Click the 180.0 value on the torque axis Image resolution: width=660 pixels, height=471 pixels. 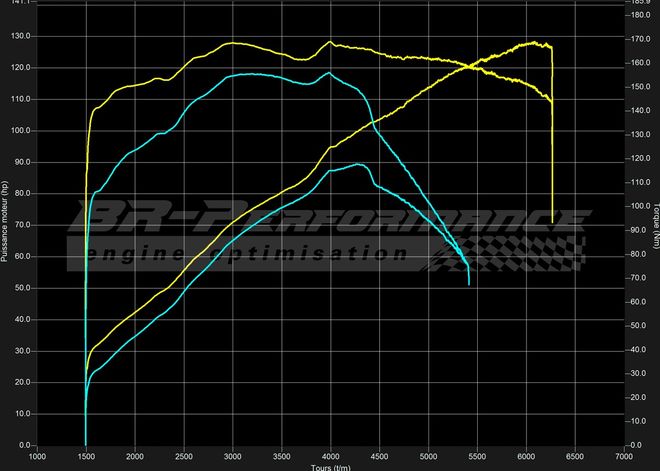[637, 15]
